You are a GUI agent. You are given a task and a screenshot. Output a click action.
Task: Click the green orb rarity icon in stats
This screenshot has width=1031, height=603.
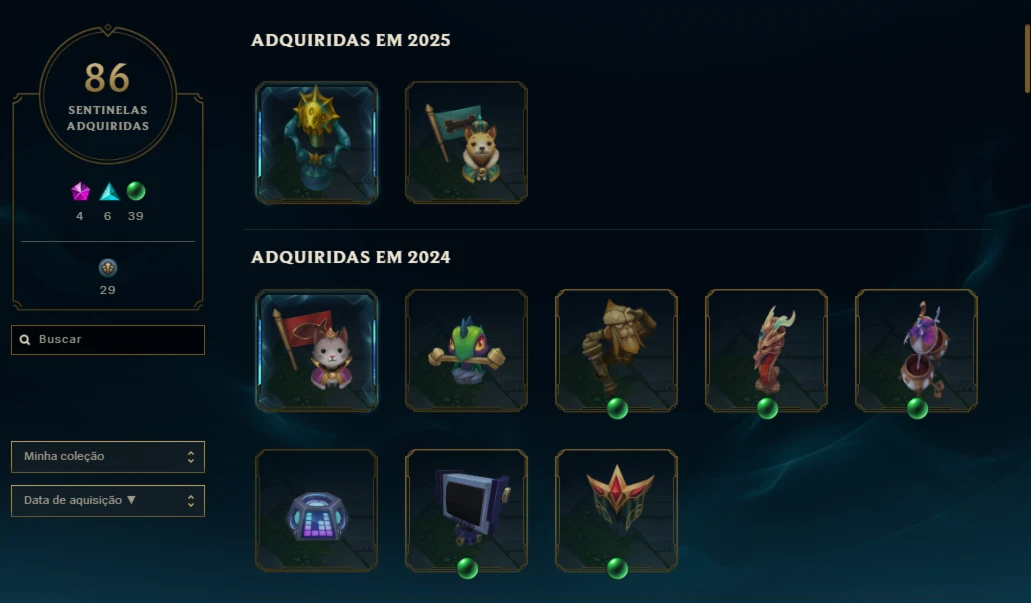pos(136,191)
